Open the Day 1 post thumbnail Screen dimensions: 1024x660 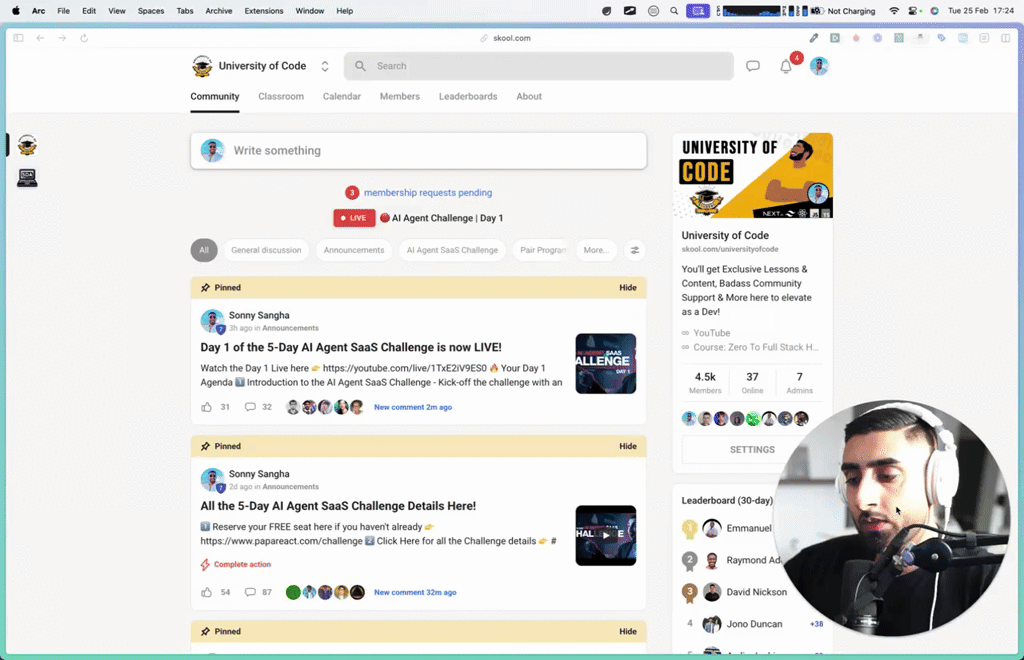(x=605, y=364)
